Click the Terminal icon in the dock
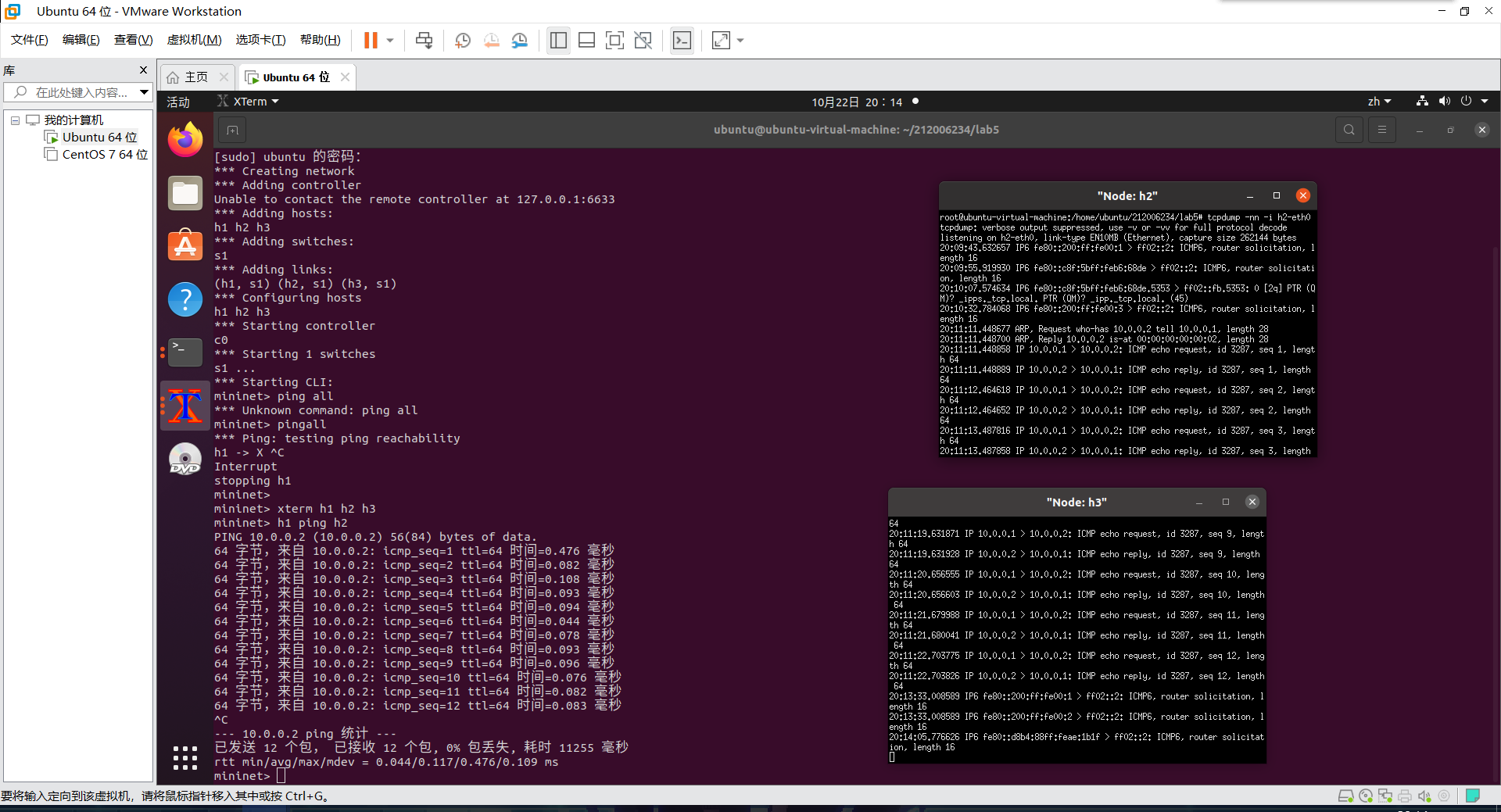Screen dimensions: 1501x812 pyautogui.click(x=185, y=352)
